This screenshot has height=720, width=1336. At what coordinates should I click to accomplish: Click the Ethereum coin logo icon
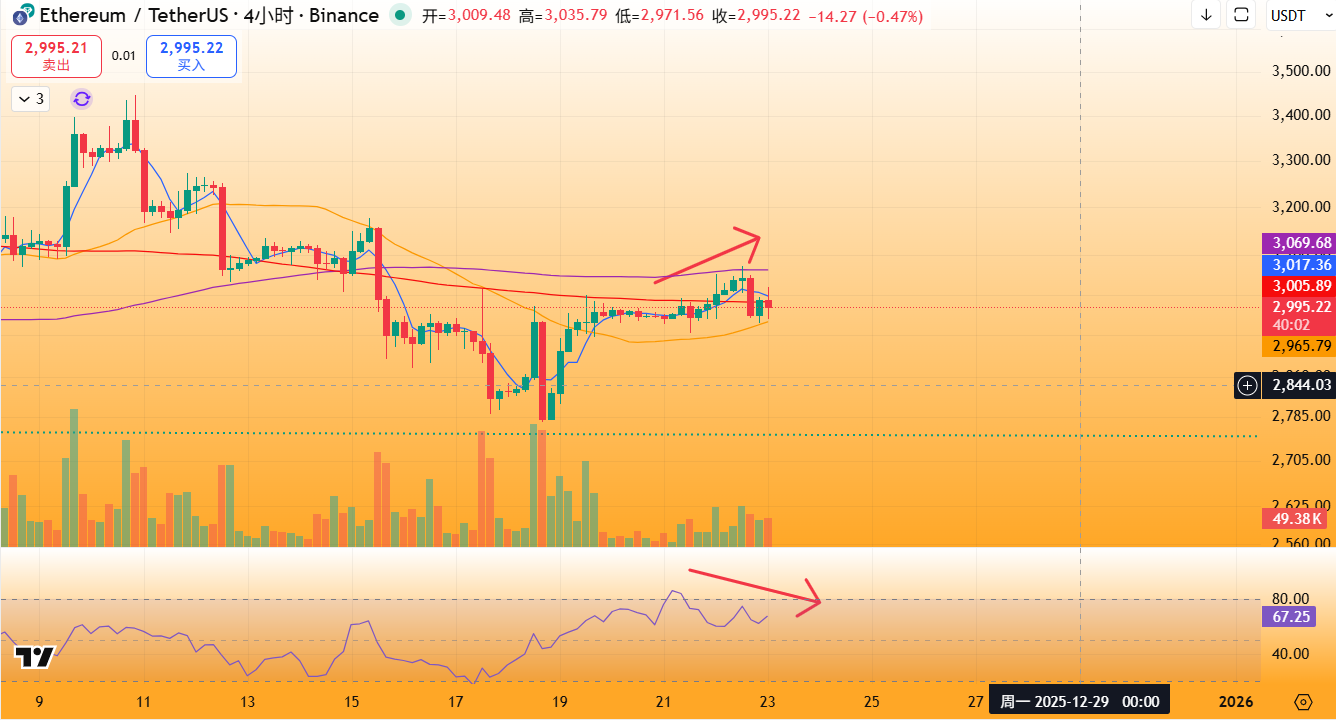(x=18, y=15)
